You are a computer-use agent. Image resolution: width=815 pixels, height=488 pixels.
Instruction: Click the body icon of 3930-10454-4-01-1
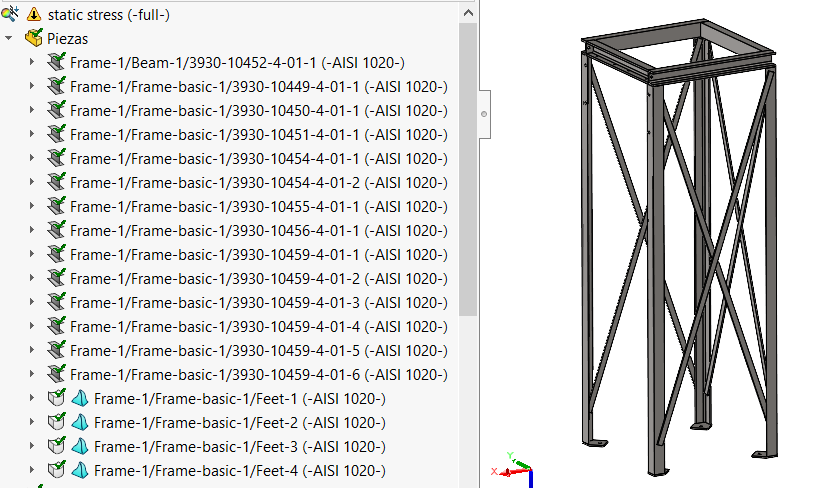pyautogui.click(x=56, y=158)
